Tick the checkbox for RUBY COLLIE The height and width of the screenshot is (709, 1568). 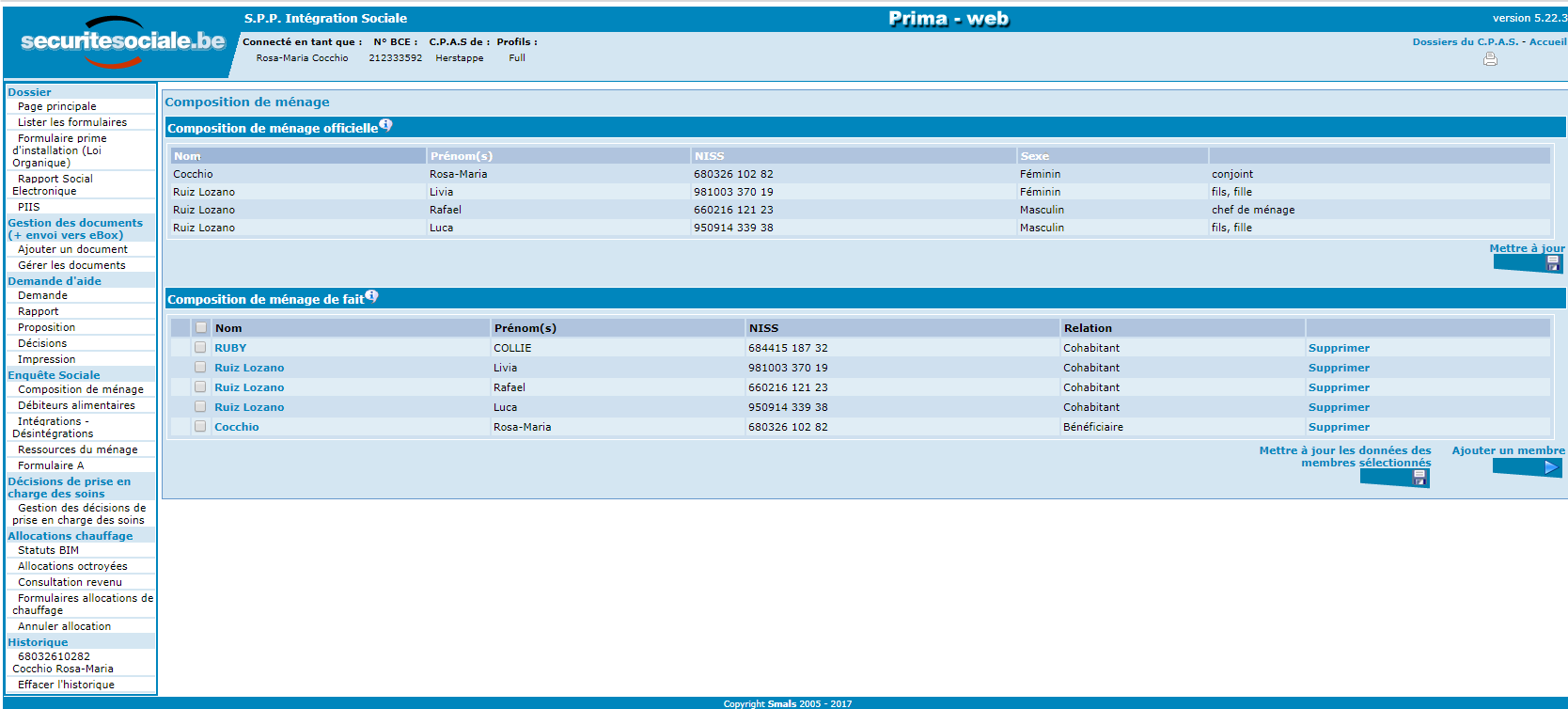pyautogui.click(x=200, y=347)
